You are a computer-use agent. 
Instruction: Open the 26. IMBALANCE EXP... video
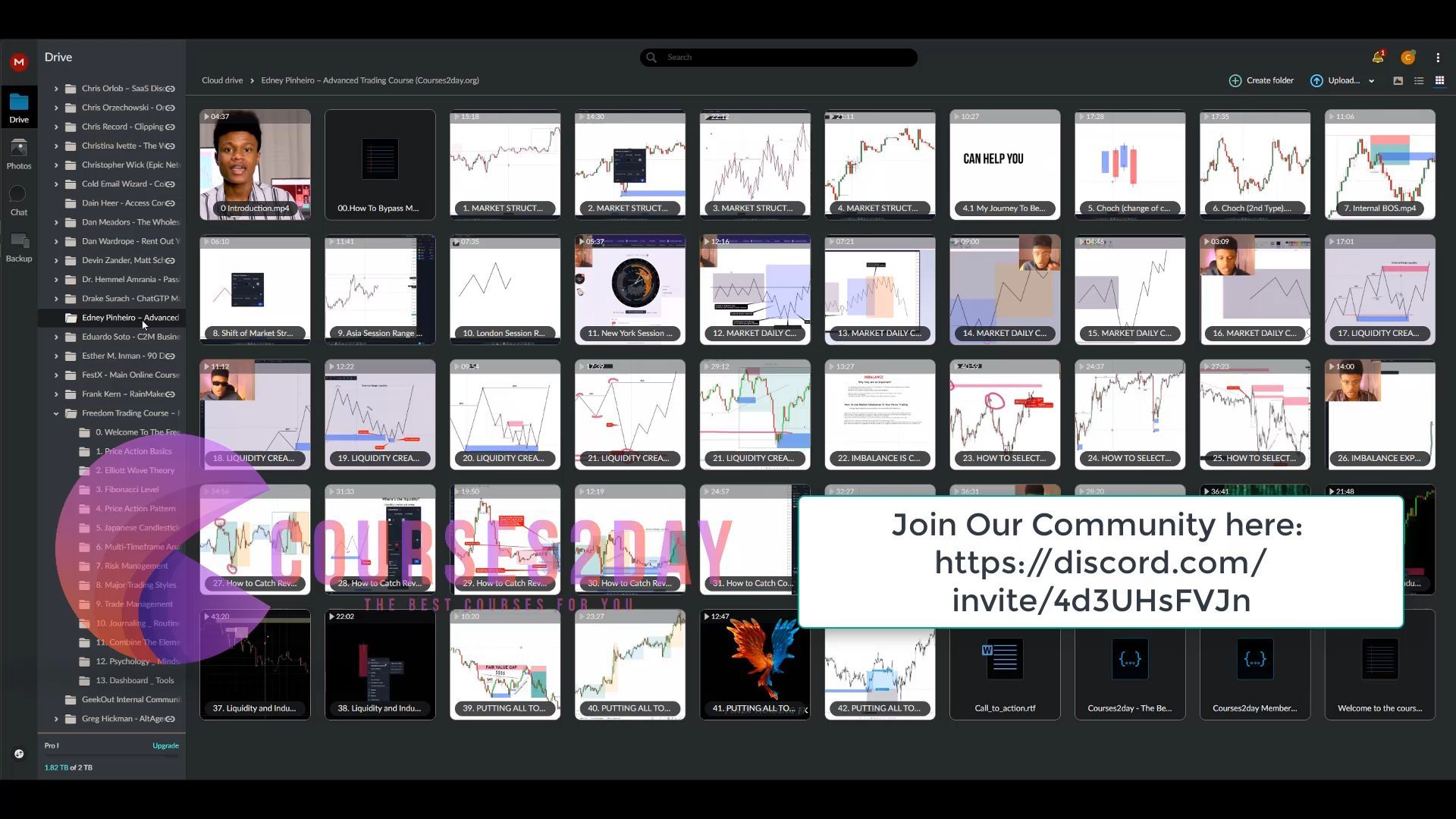pos(1380,415)
